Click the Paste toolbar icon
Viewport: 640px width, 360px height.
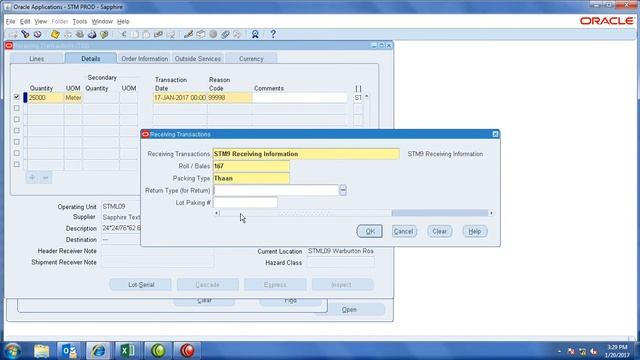[147, 34]
